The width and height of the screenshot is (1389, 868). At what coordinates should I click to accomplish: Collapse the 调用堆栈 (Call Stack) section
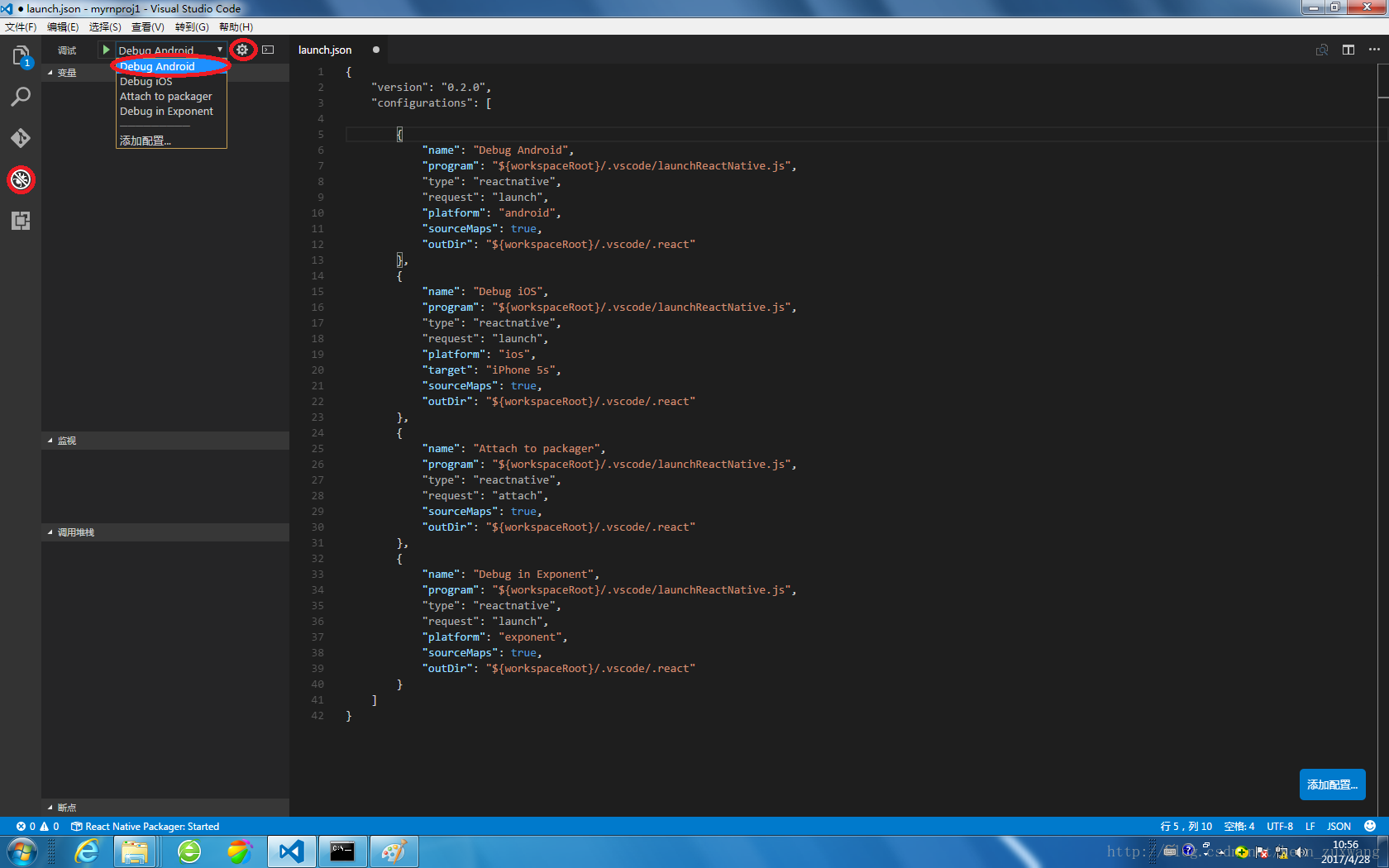pos(165,532)
